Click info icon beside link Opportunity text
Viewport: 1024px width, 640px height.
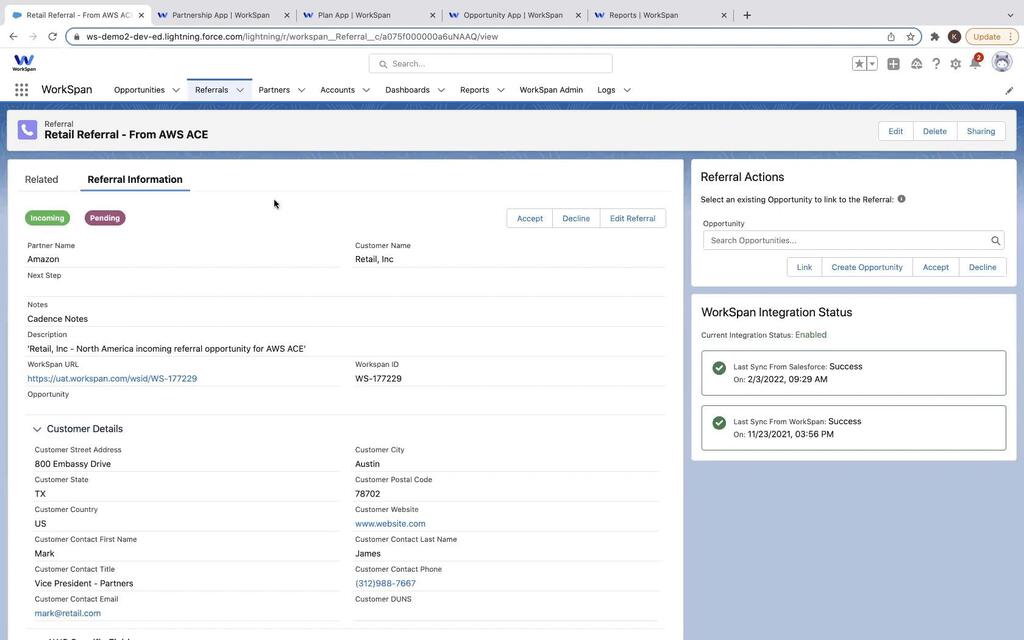[901, 199]
